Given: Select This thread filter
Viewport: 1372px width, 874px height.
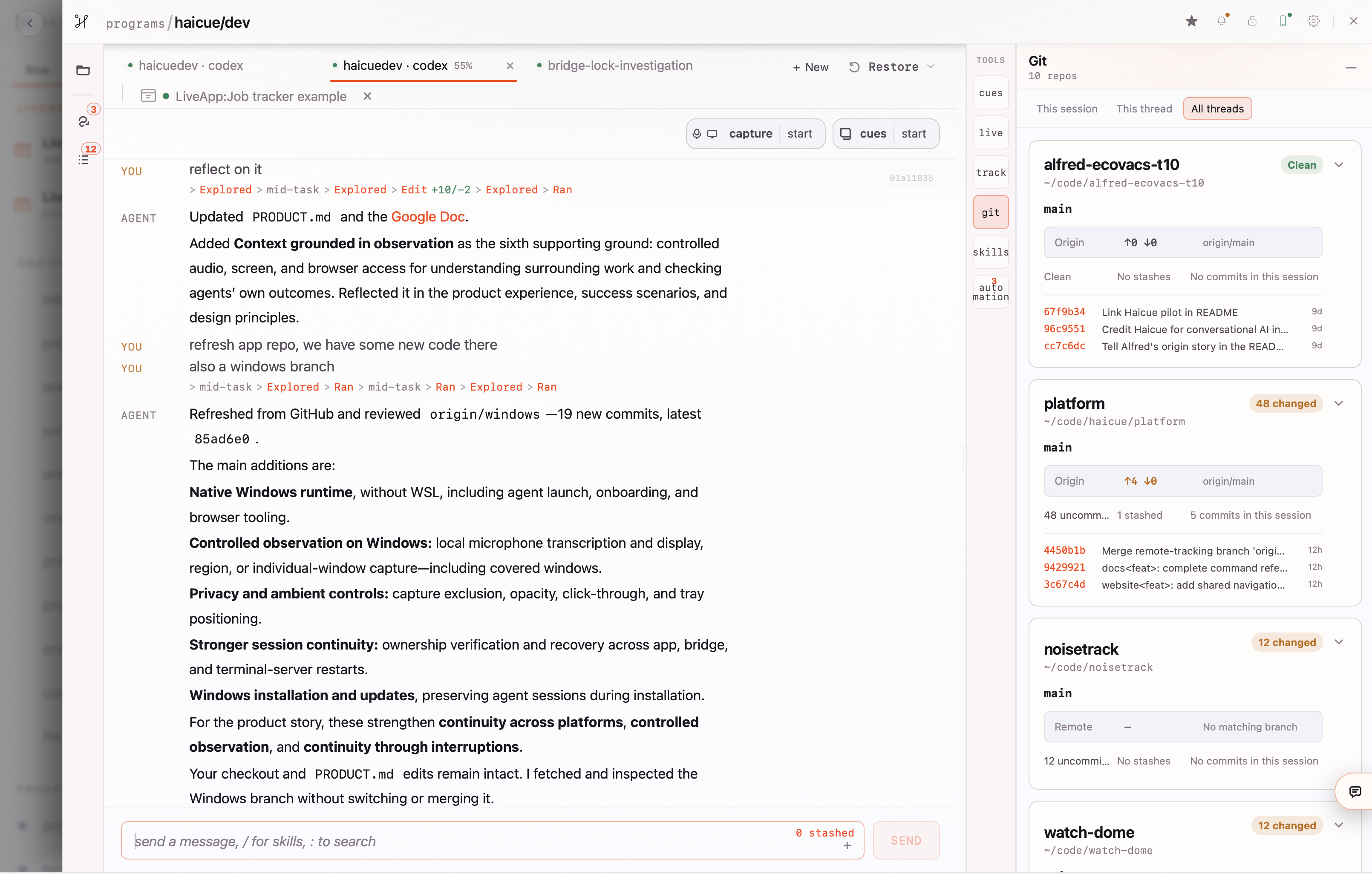Looking at the screenshot, I should coord(1144,109).
